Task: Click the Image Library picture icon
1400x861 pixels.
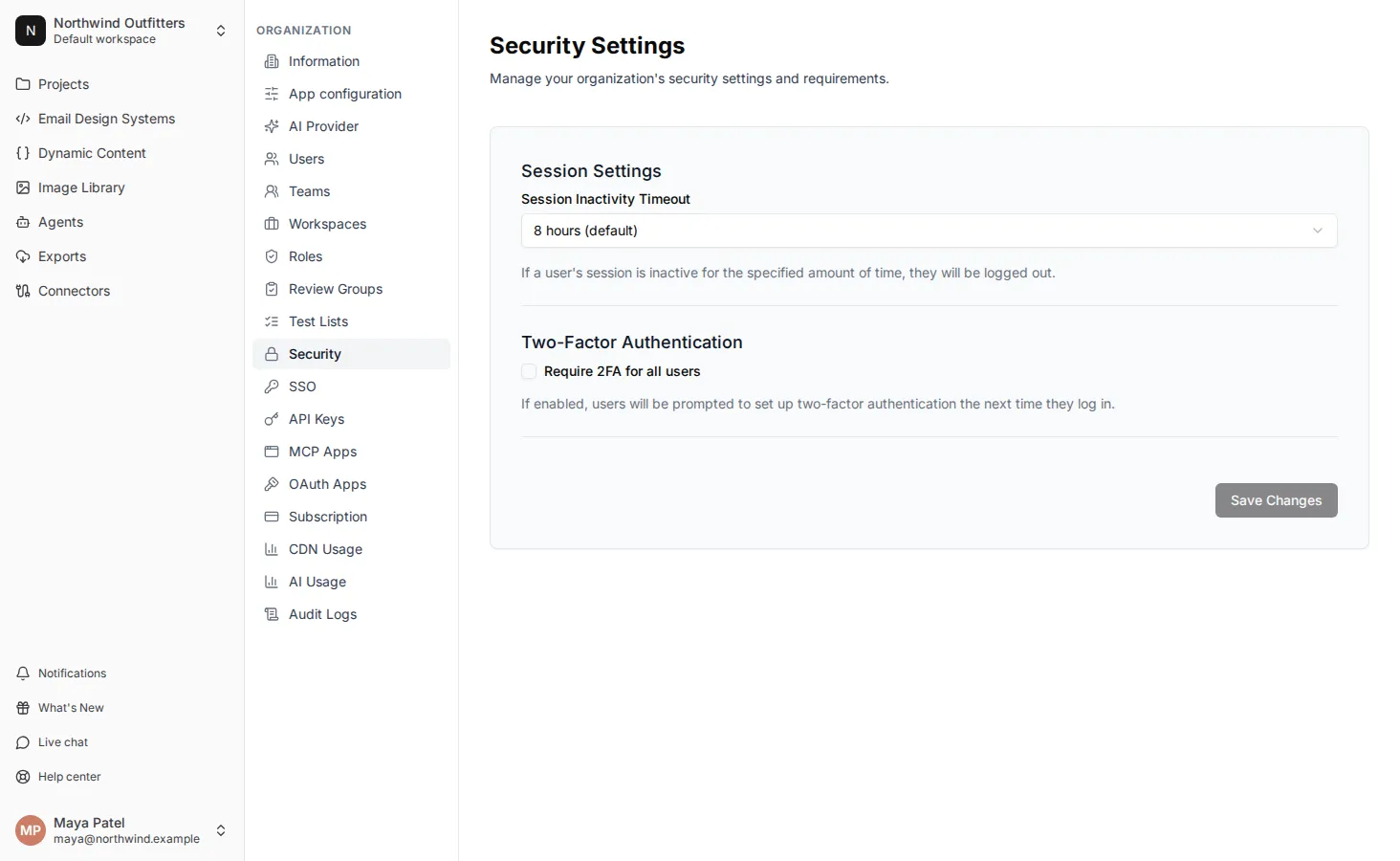Action: pos(23,188)
